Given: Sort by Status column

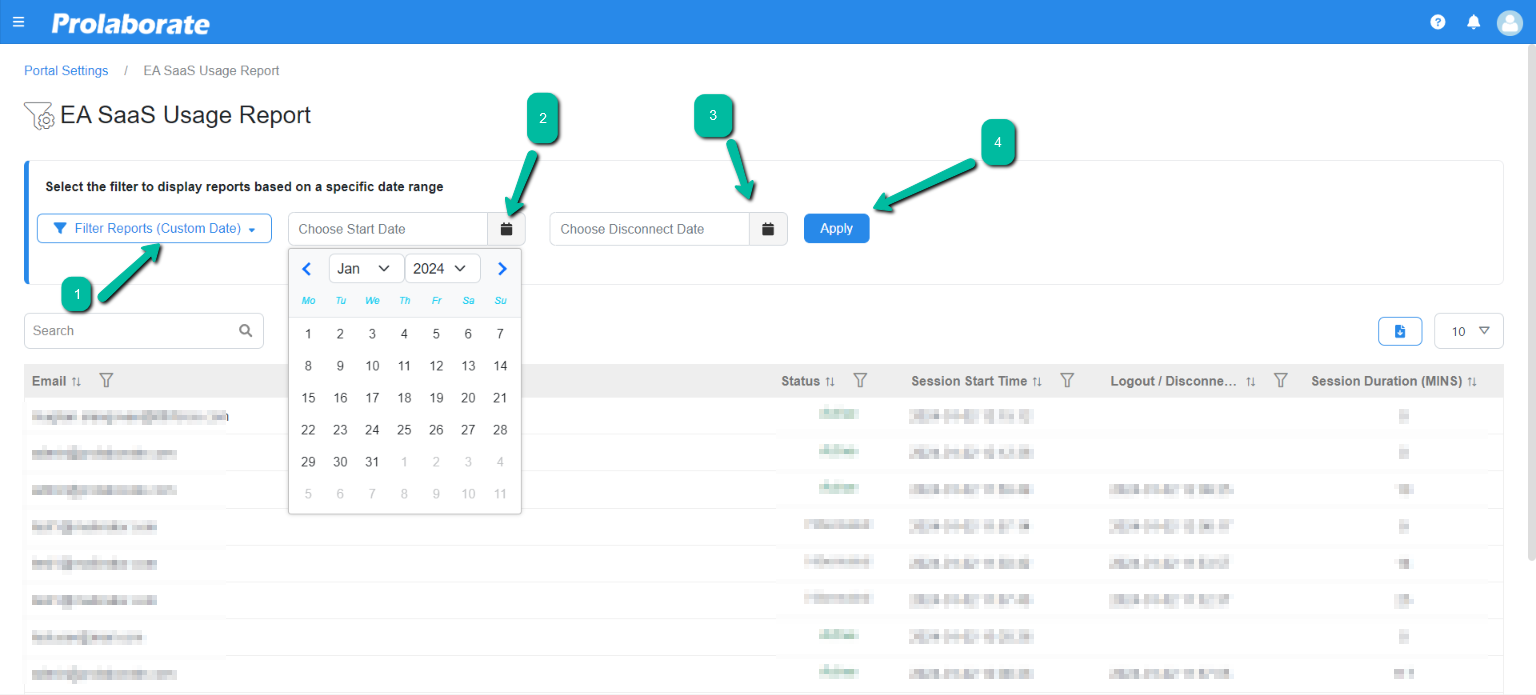Looking at the screenshot, I should (830, 382).
